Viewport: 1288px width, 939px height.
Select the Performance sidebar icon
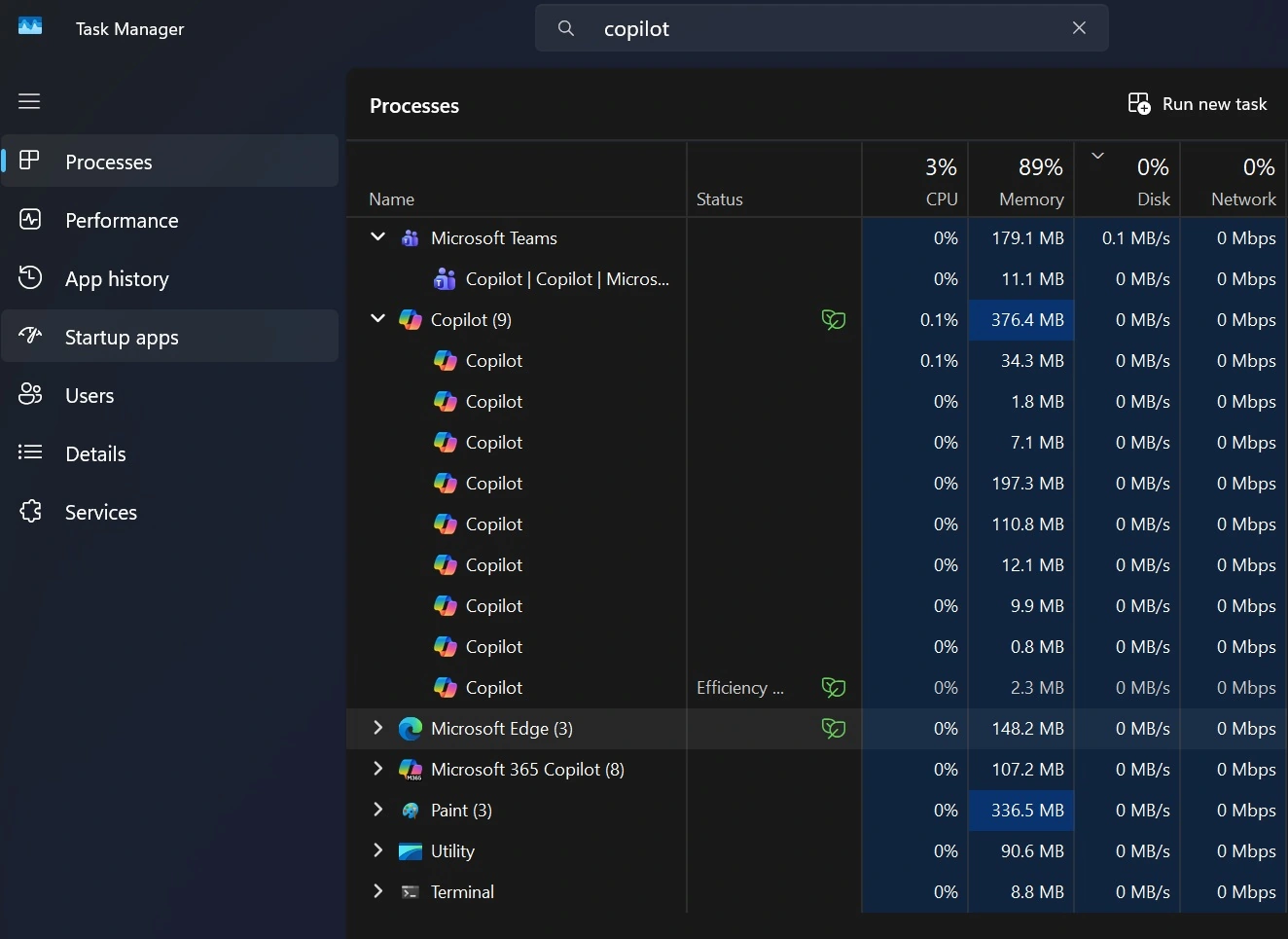tap(30, 220)
